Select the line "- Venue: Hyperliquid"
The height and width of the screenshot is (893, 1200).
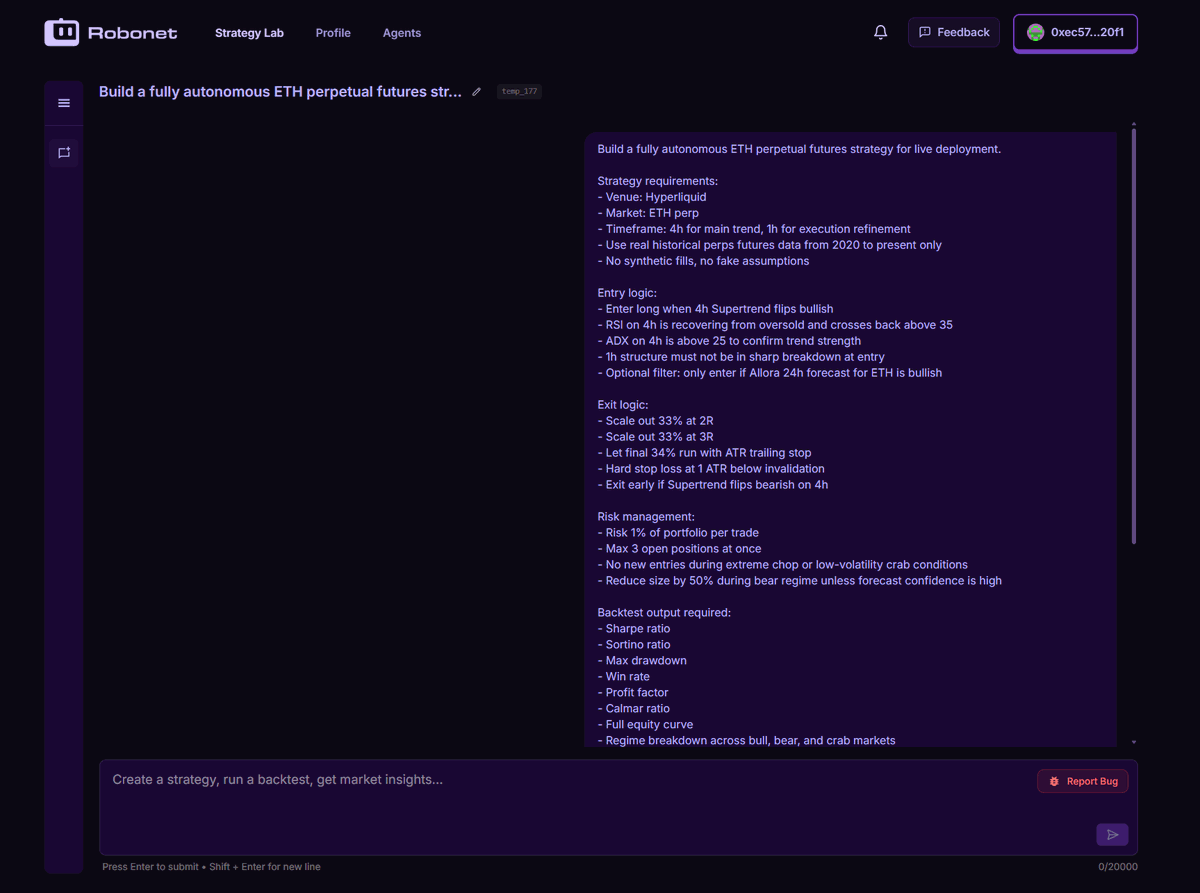652,197
